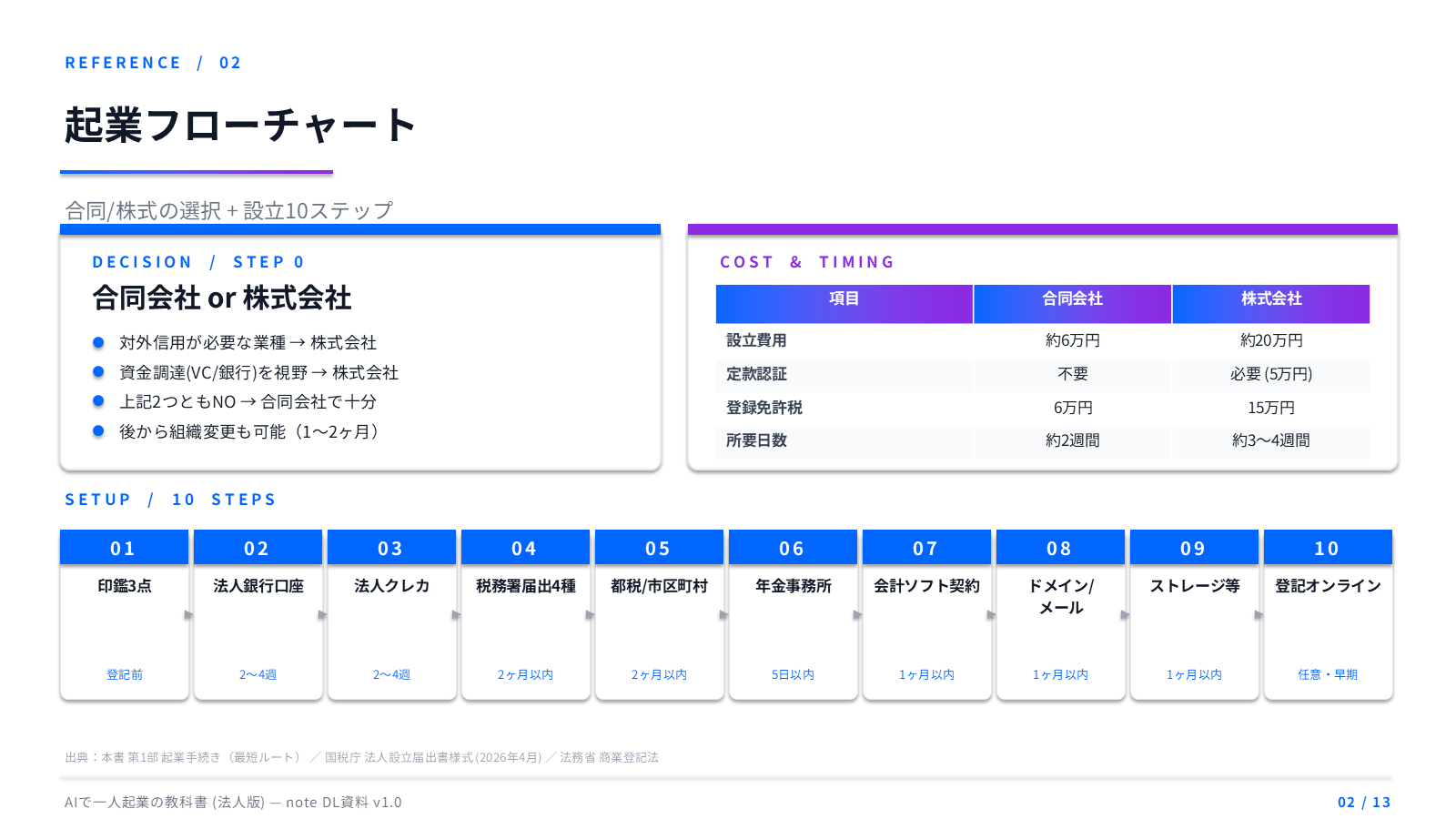
Task: Click timing label 任意・早期
Action: click(x=1328, y=674)
